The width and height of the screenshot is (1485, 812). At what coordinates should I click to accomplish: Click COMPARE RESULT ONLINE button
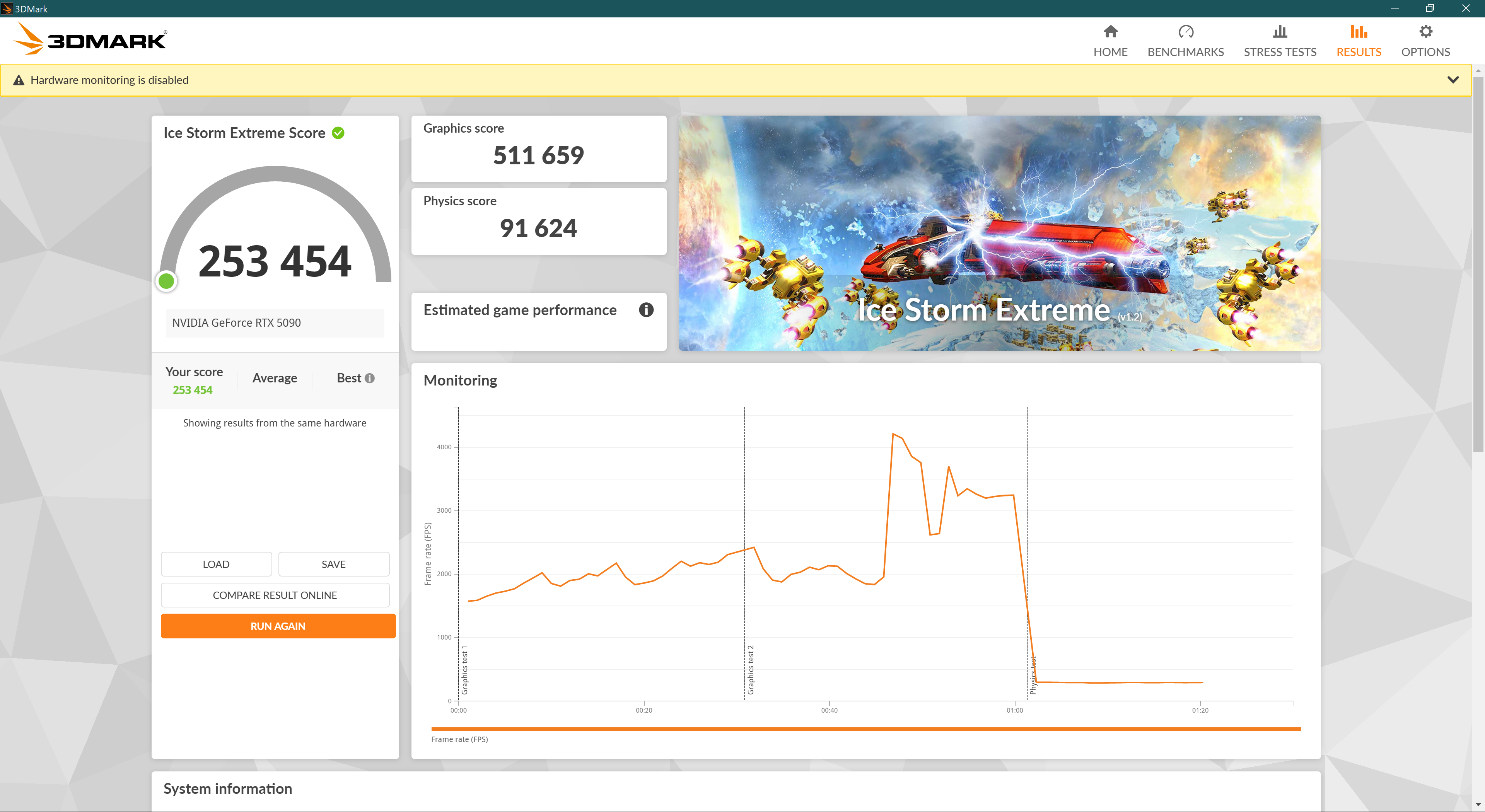click(x=275, y=595)
